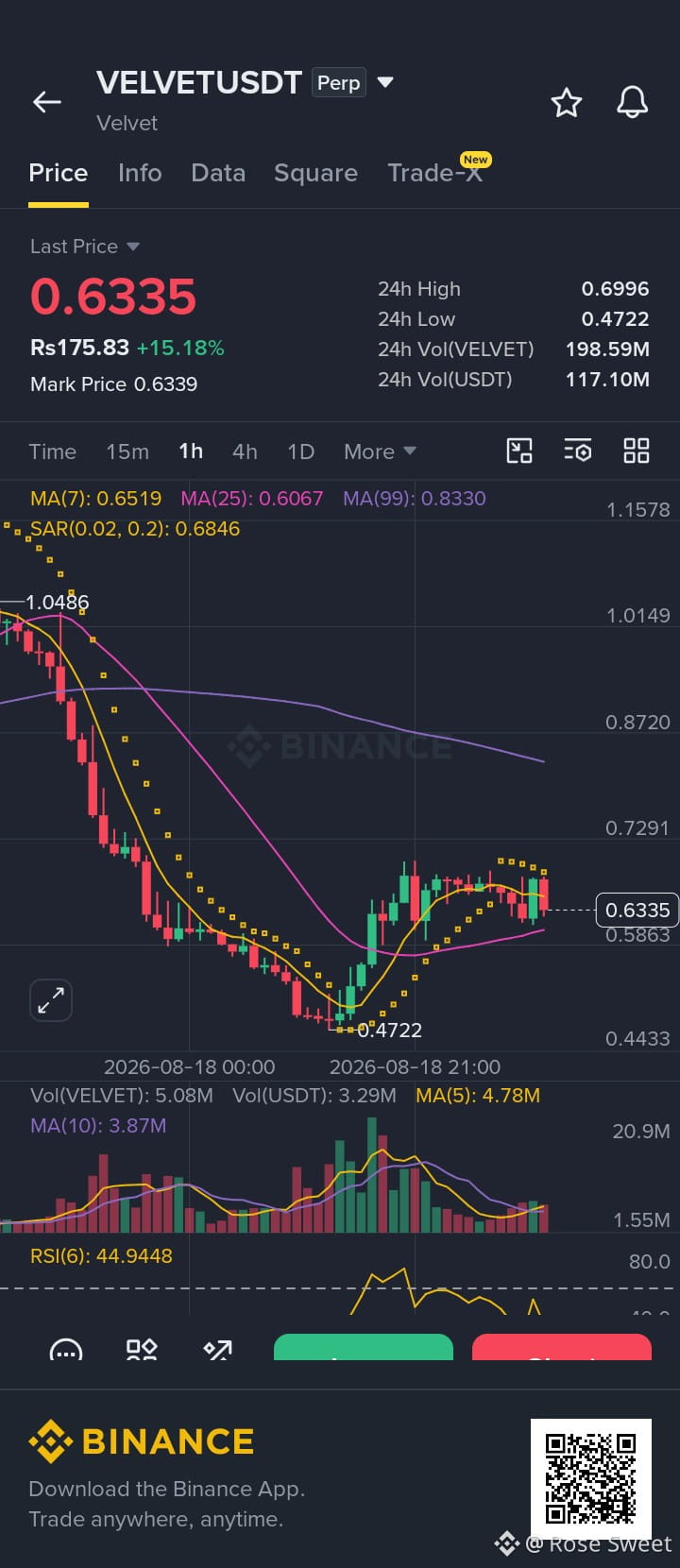Tap the Vol(USDT): 3.29M label
Image resolution: width=680 pixels, height=1568 pixels.
pyautogui.click(x=314, y=1096)
